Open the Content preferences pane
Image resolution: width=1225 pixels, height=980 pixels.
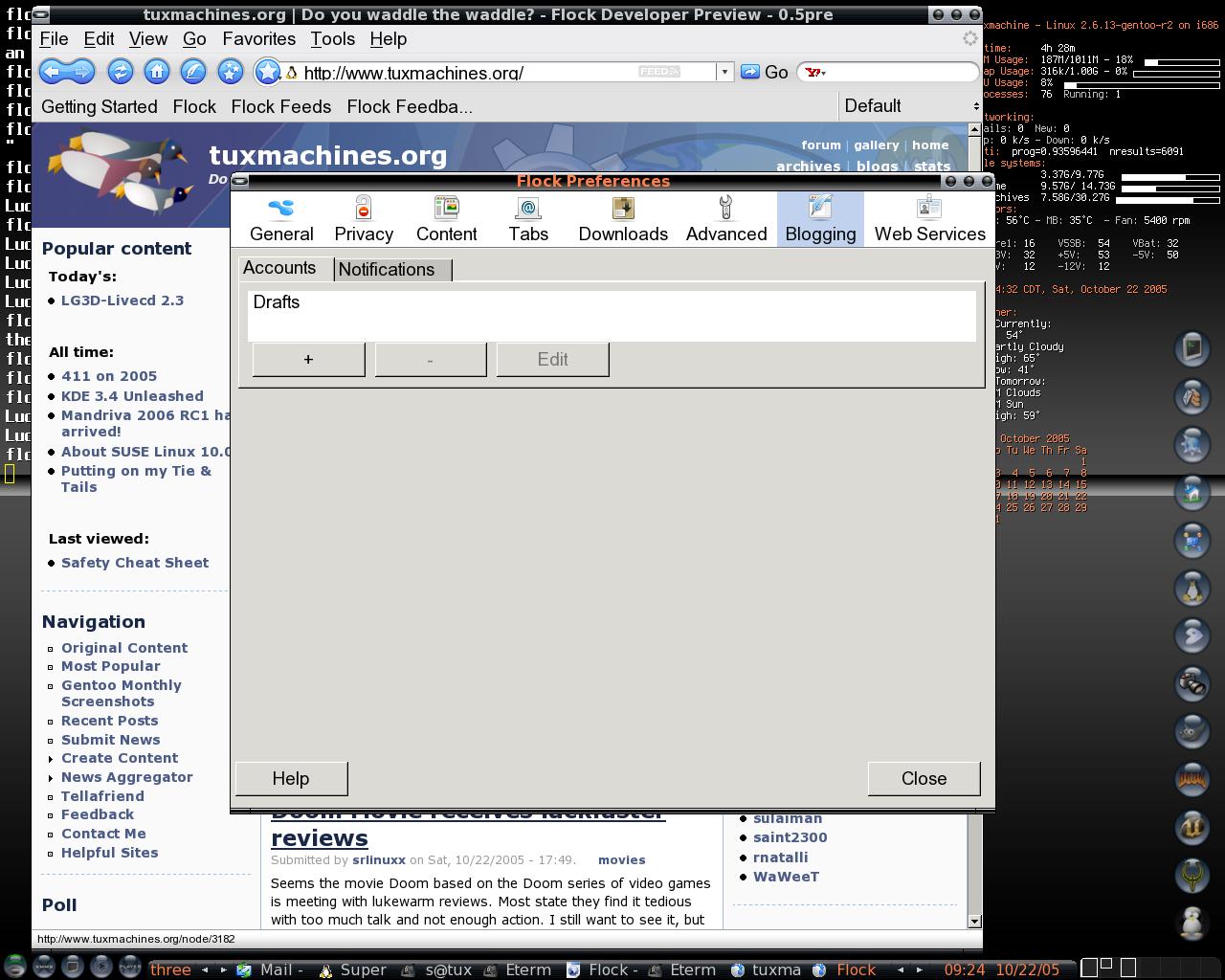446,219
